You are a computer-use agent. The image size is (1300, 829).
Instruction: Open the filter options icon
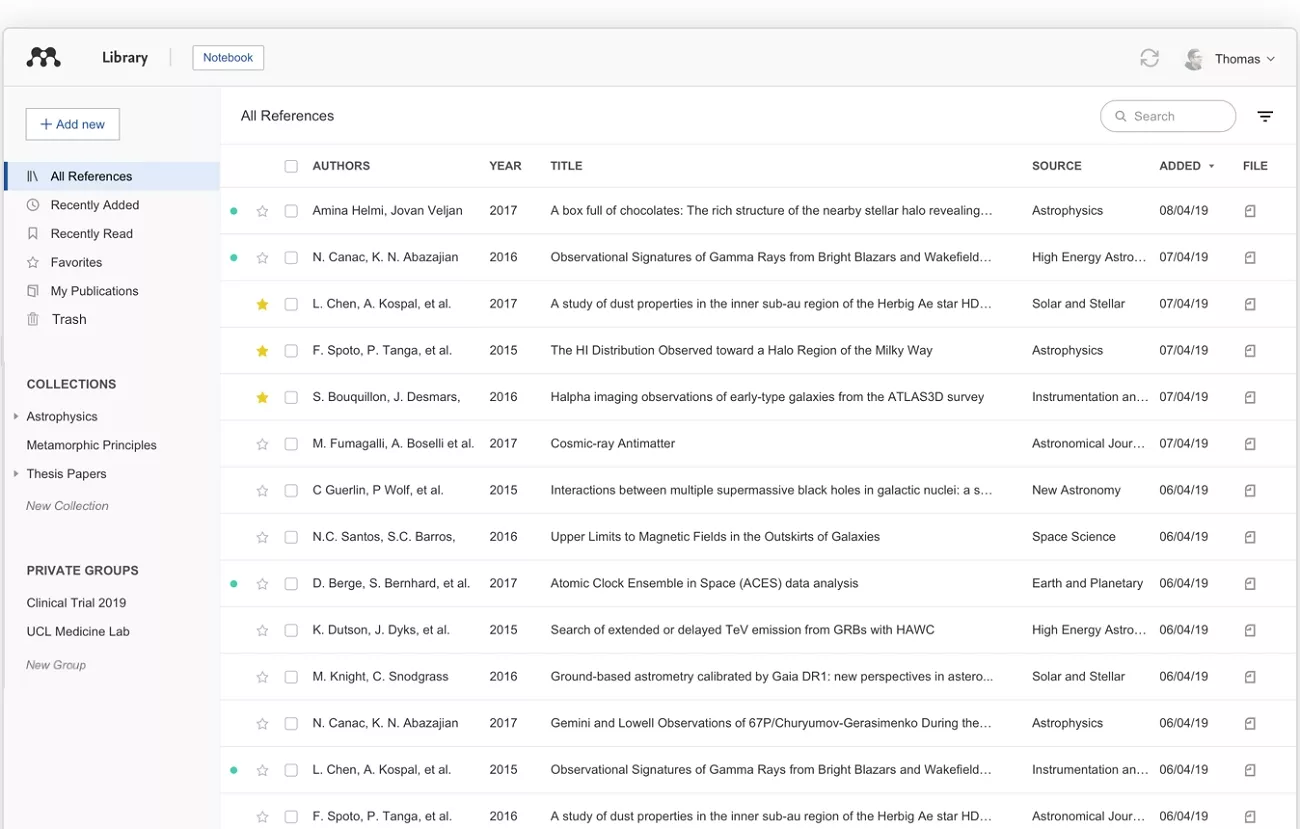1265,116
